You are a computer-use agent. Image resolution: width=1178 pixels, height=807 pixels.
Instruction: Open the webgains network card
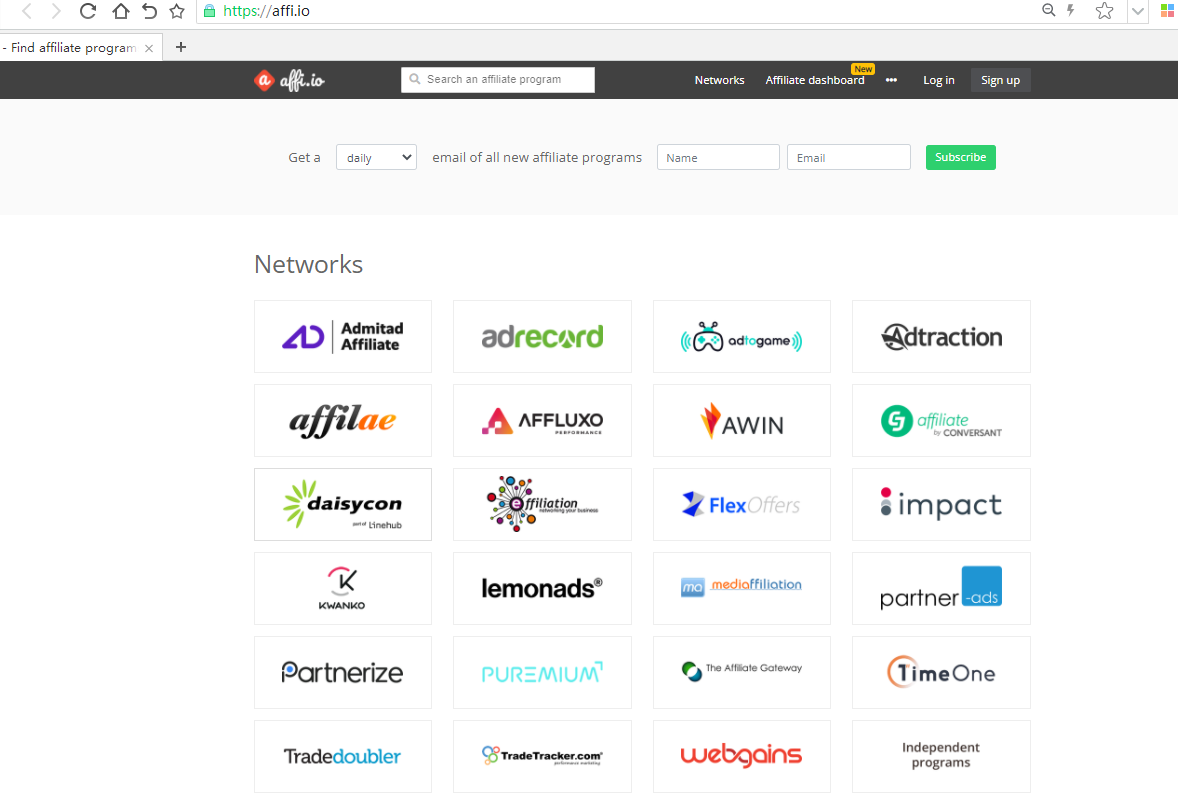742,757
